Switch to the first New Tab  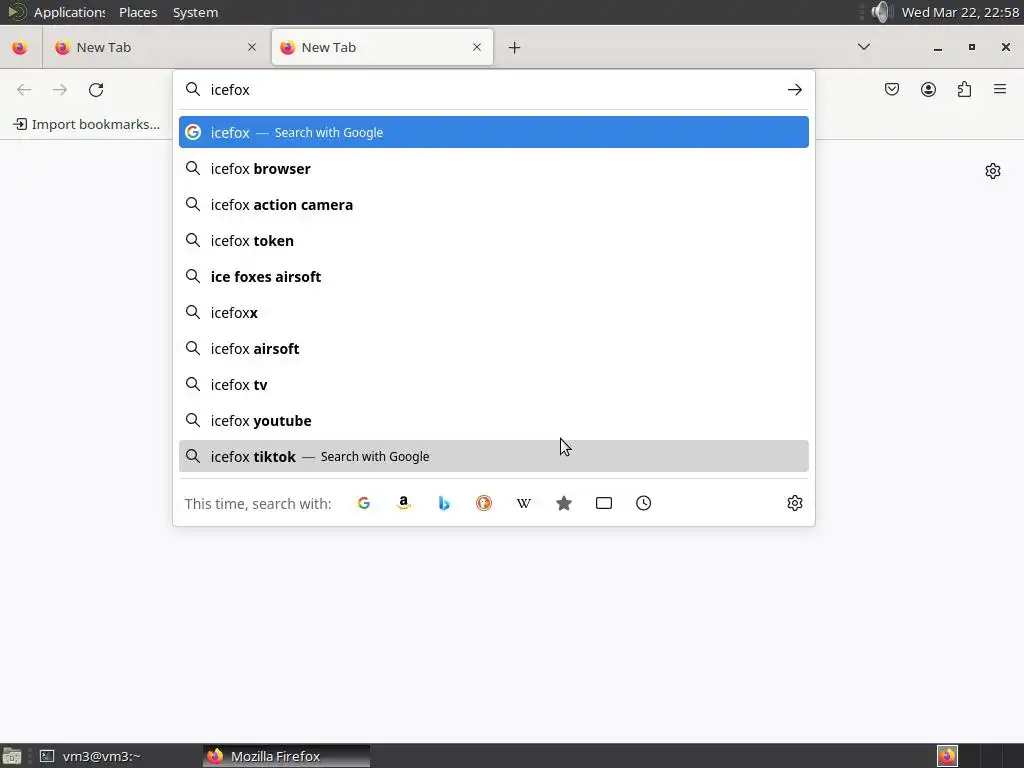point(155,47)
